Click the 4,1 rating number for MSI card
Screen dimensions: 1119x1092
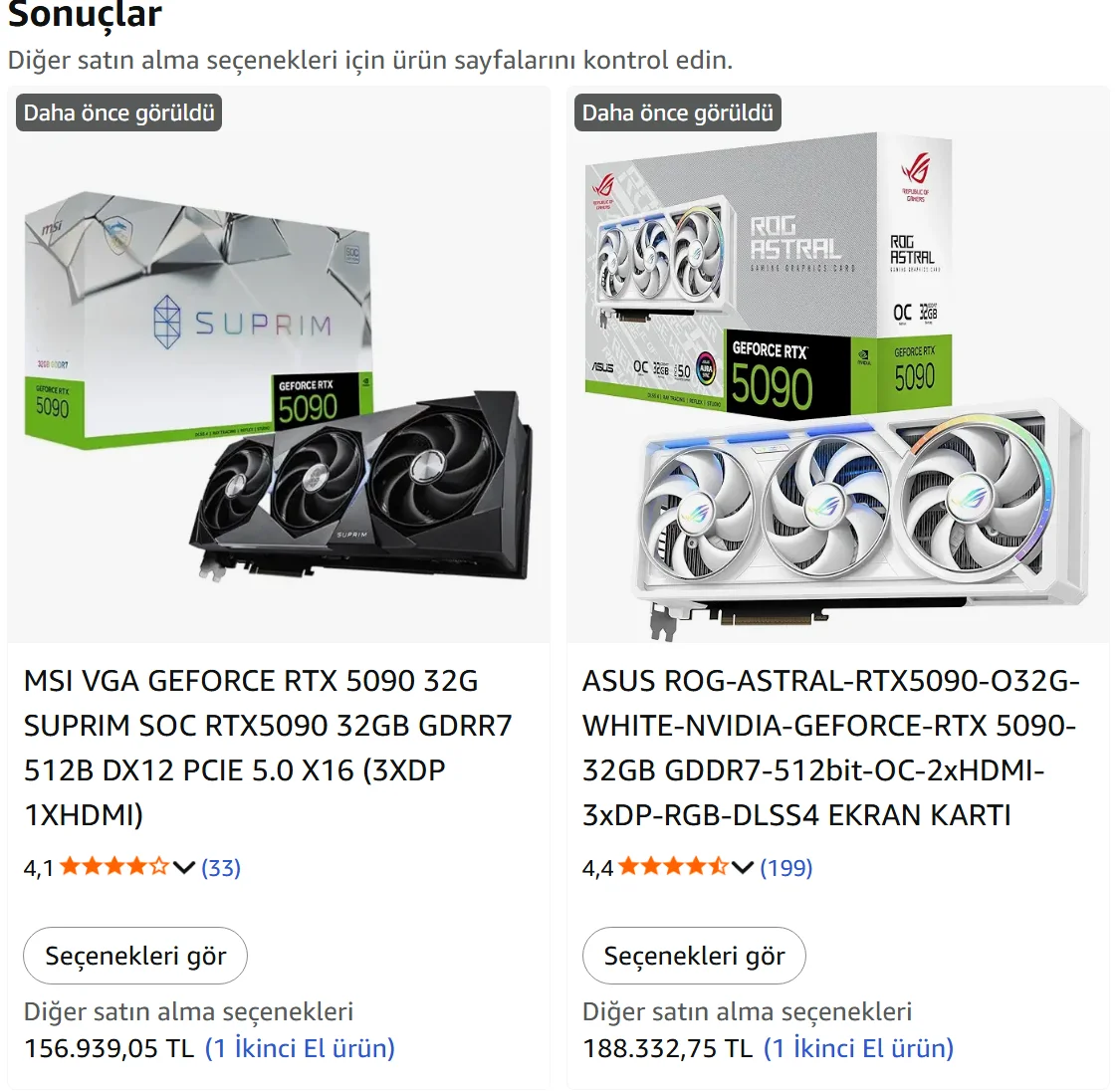(39, 869)
